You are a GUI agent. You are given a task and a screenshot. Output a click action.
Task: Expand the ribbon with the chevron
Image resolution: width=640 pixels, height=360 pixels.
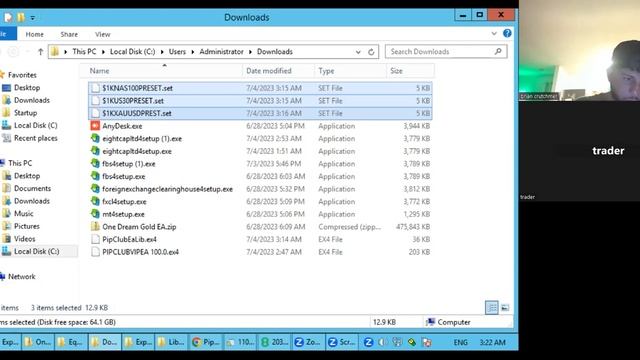494,33
